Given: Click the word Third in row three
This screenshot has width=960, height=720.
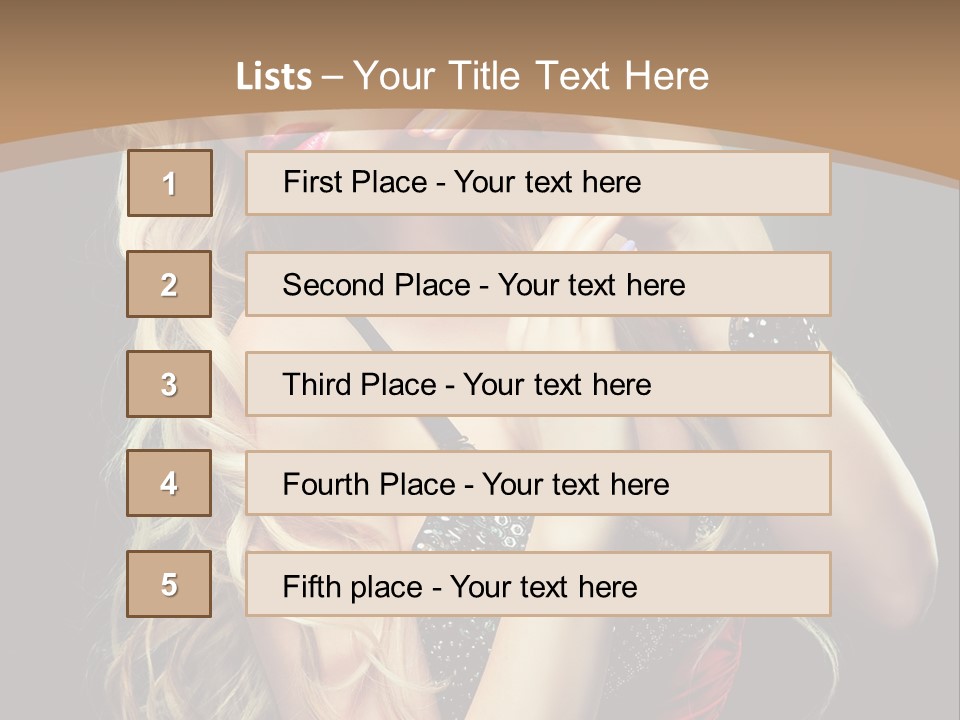Looking at the screenshot, I should pyautogui.click(x=321, y=385).
